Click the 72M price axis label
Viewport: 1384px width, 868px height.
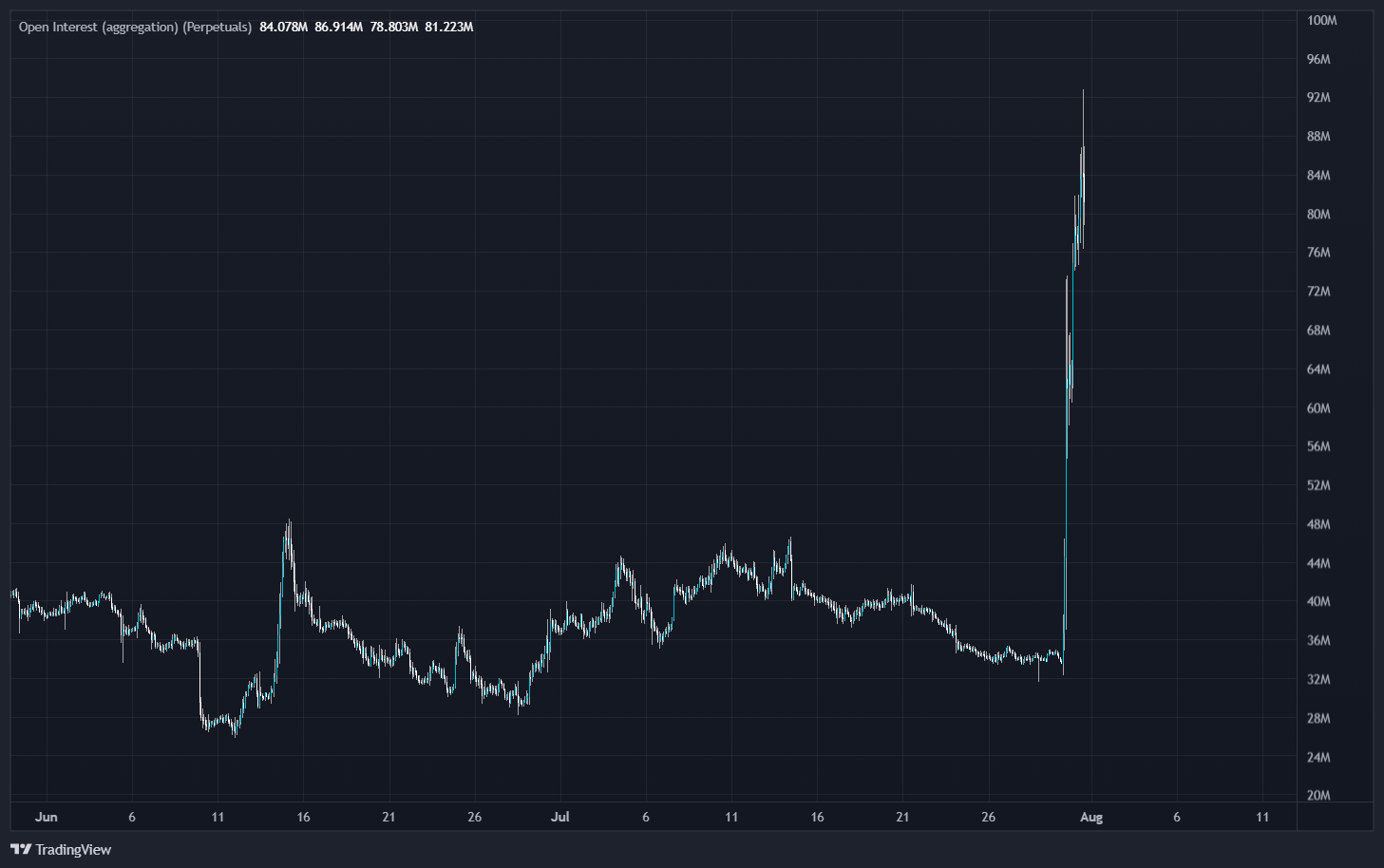pos(1318,292)
